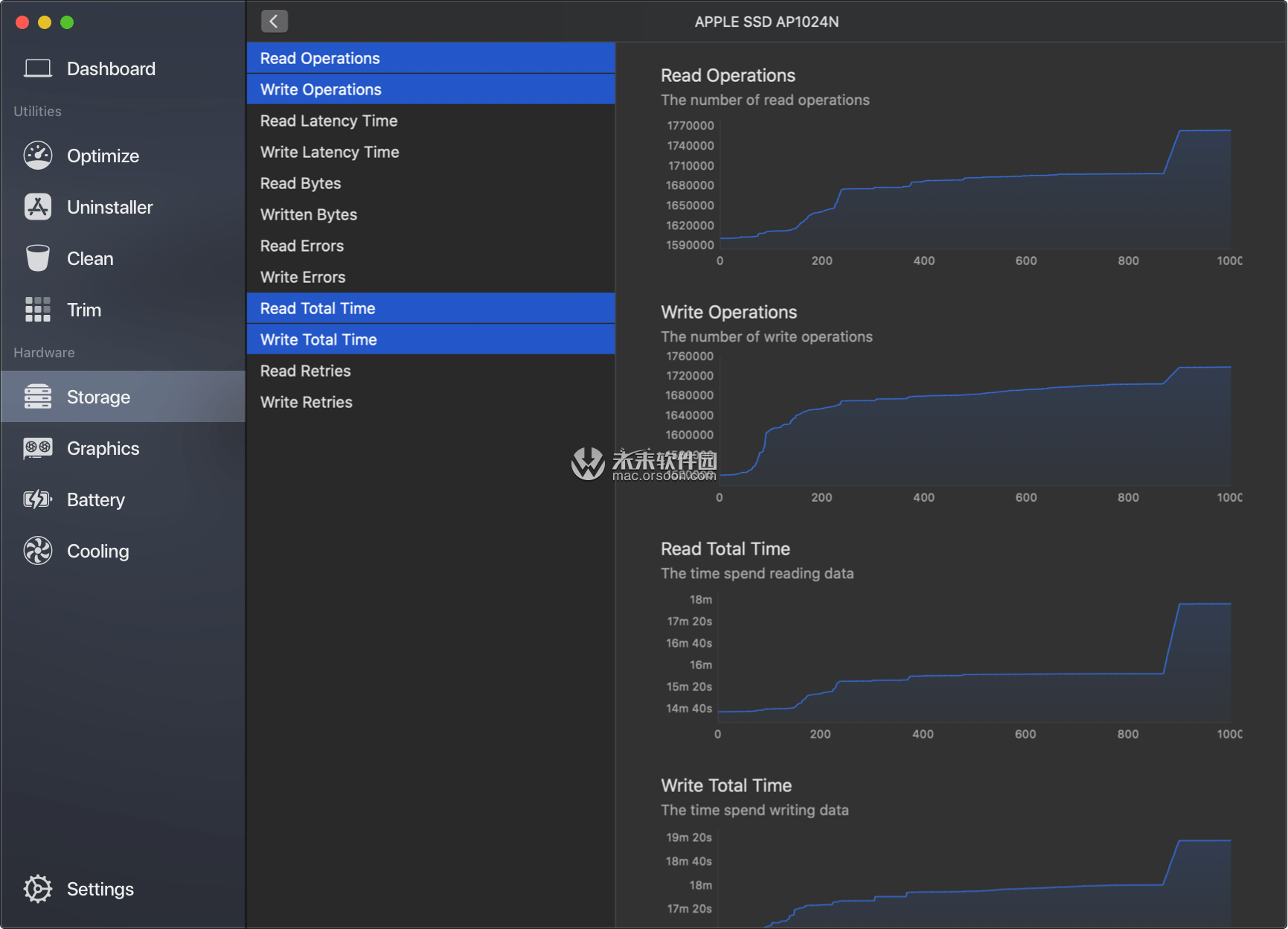Deselect the Write Total Time row
Viewport: 1288px width, 929px height.
click(x=431, y=339)
